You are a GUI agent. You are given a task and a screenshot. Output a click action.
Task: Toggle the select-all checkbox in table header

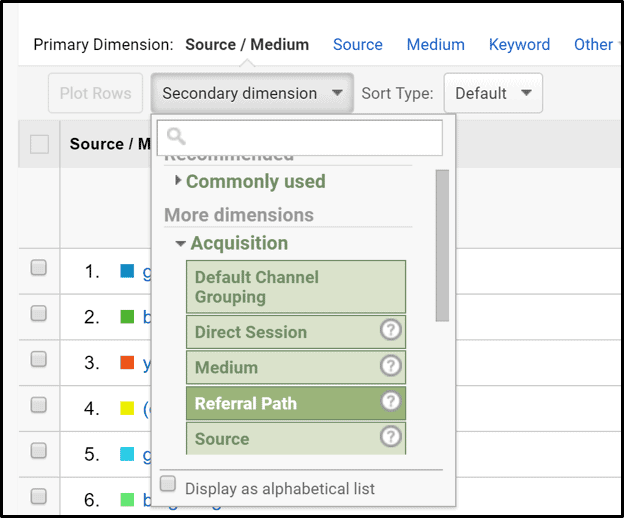39,144
